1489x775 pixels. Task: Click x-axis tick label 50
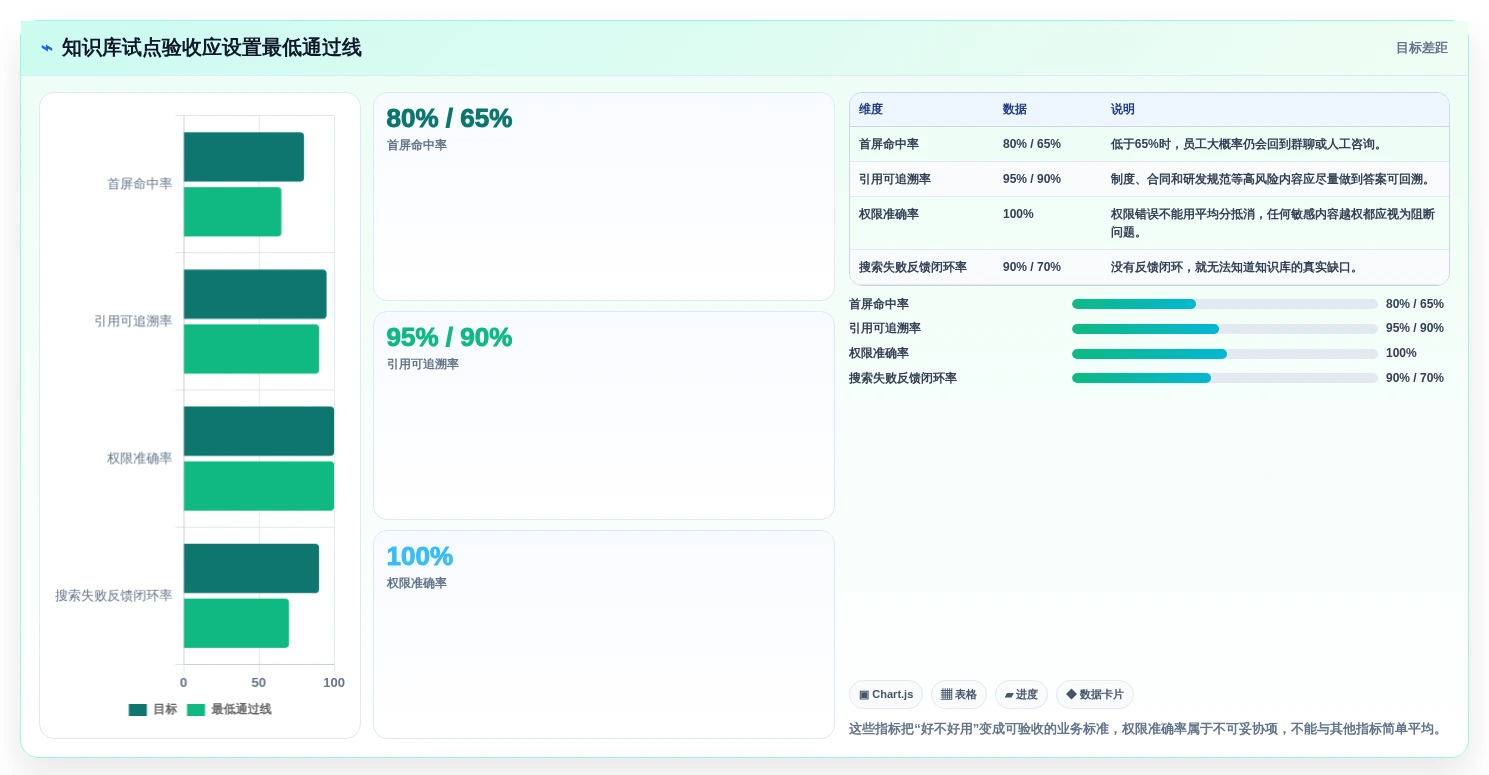click(x=259, y=683)
